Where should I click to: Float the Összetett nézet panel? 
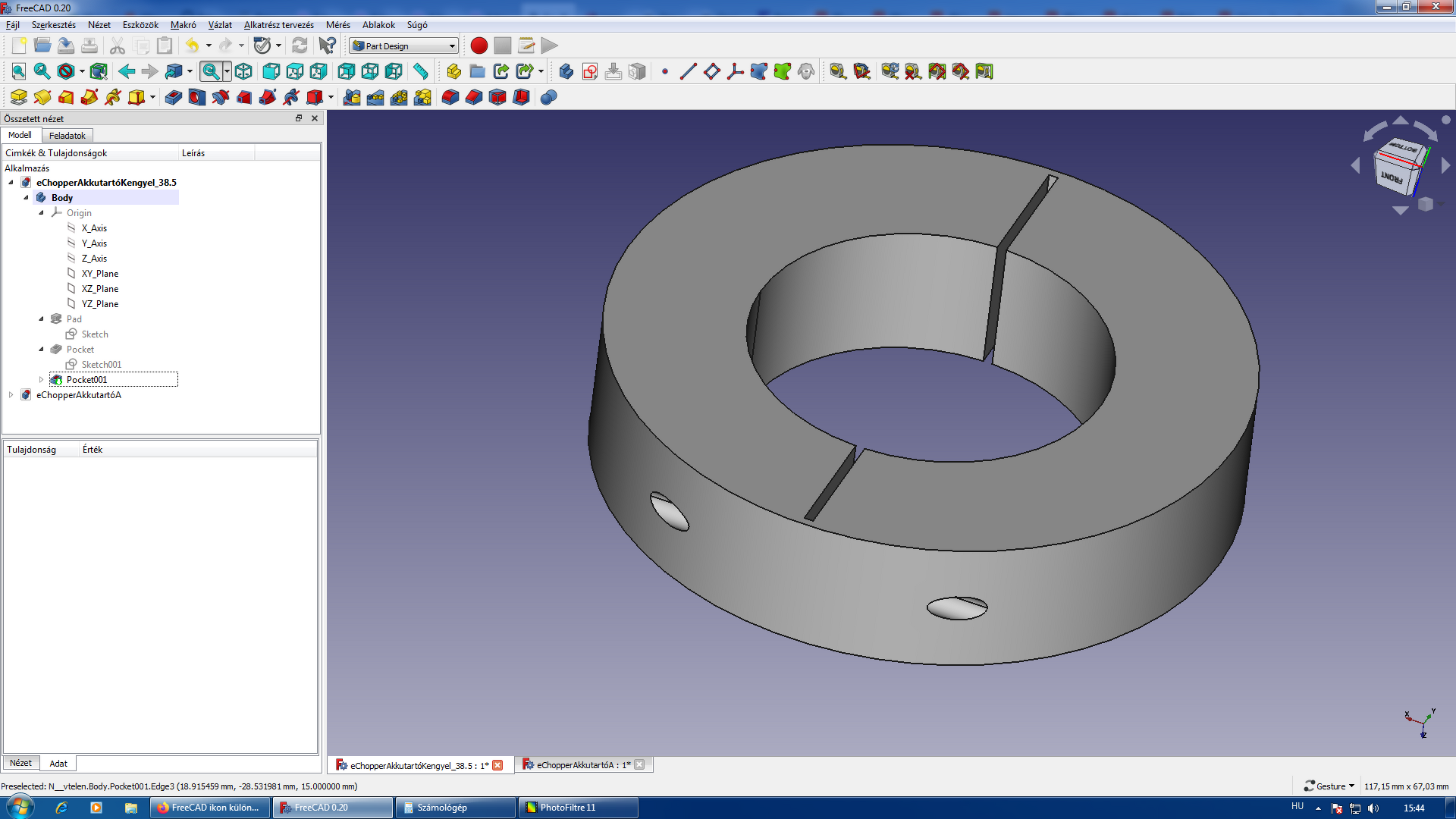pyautogui.click(x=299, y=118)
